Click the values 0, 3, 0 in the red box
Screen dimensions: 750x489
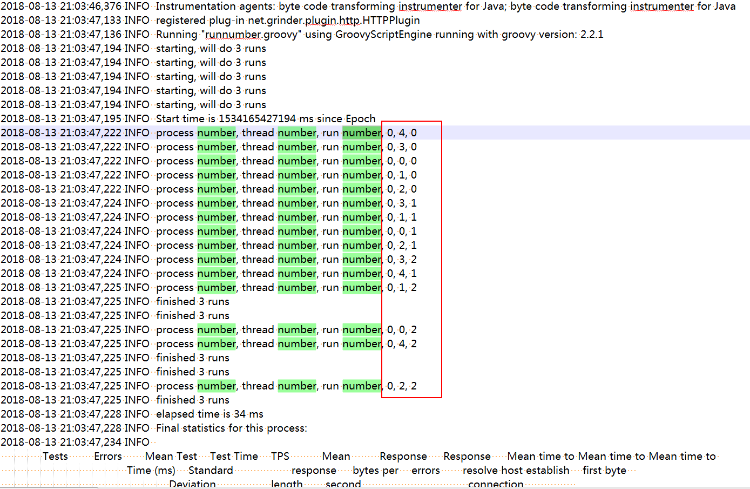pyautogui.click(x=402, y=146)
